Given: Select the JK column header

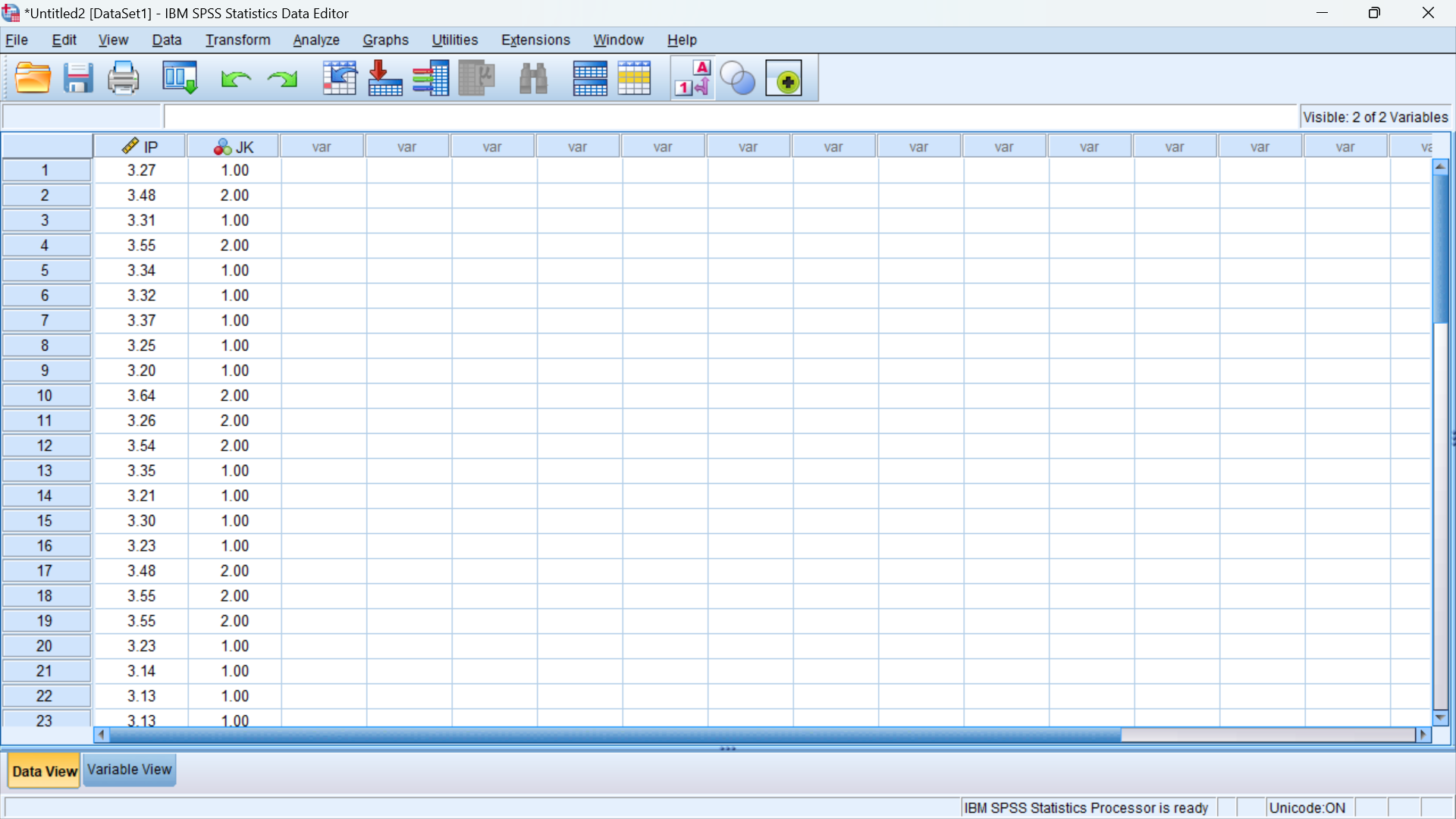Looking at the screenshot, I should [234, 146].
